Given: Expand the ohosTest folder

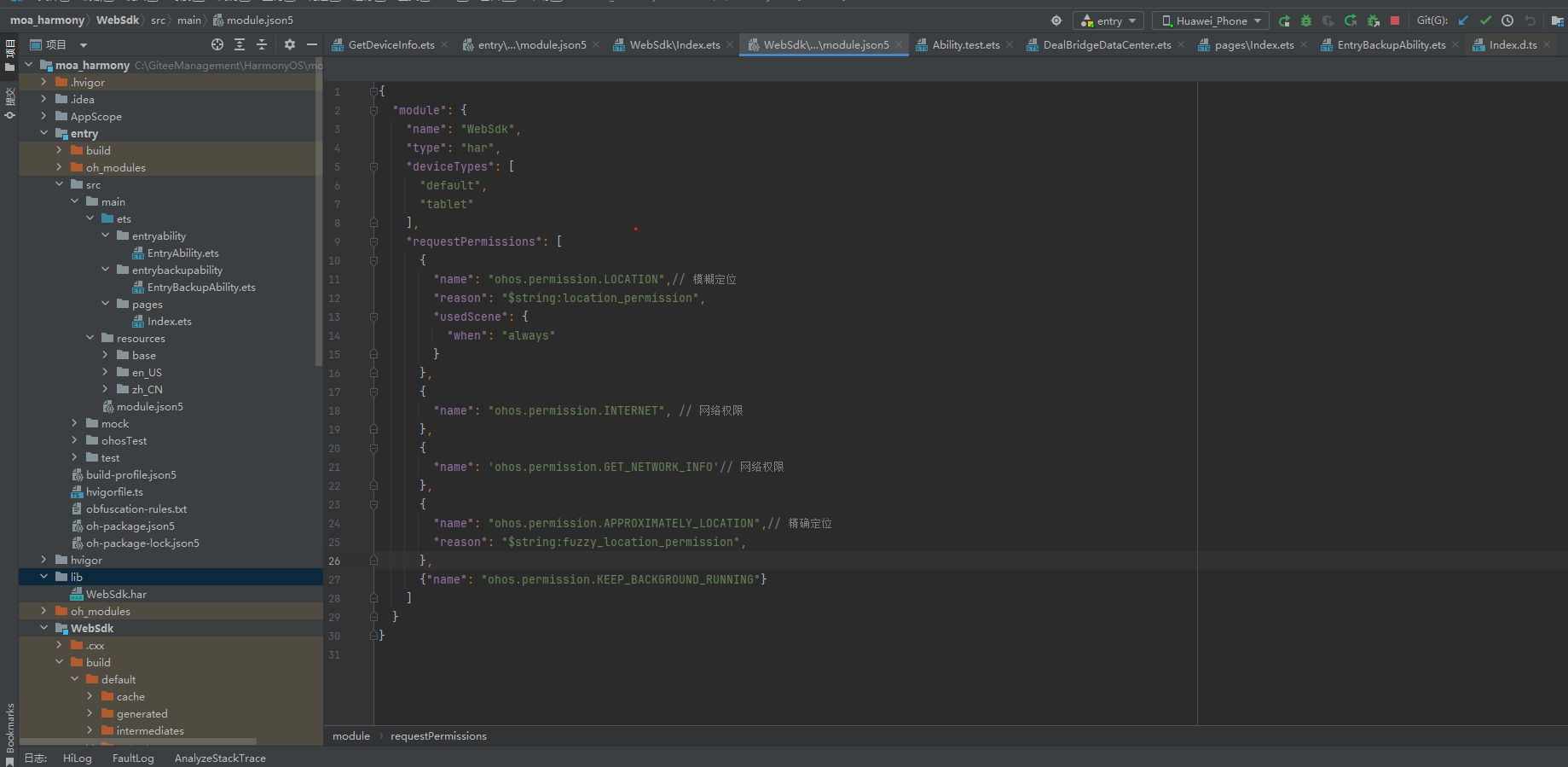Looking at the screenshot, I should (74, 440).
